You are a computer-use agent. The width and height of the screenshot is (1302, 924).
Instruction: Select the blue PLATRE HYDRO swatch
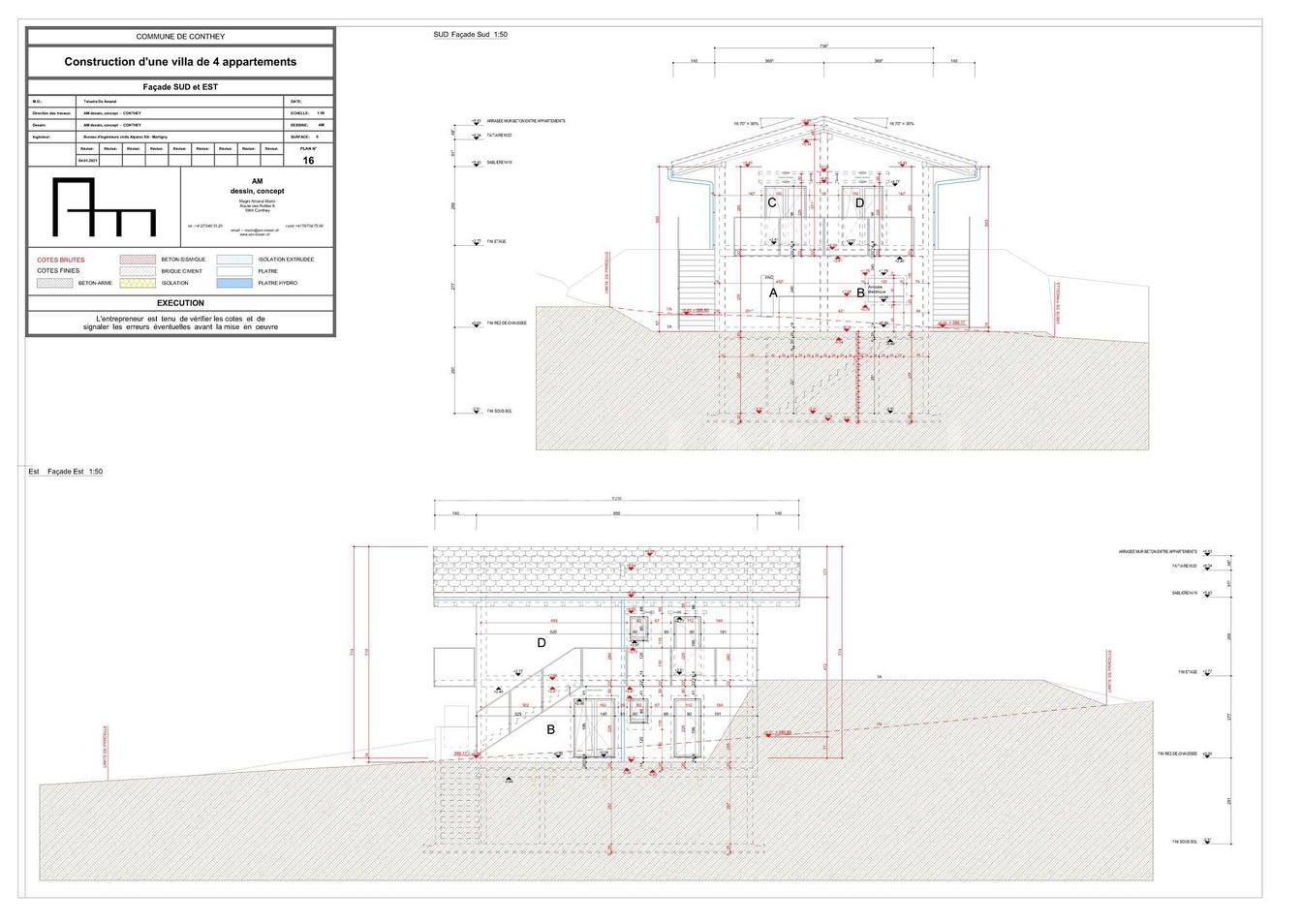[234, 283]
